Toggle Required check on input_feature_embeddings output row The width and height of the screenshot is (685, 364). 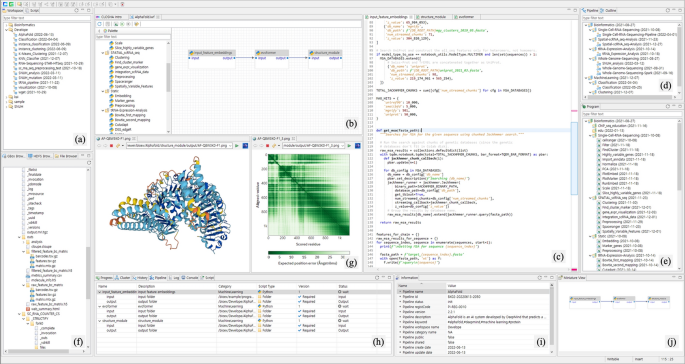click(x=301, y=302)
